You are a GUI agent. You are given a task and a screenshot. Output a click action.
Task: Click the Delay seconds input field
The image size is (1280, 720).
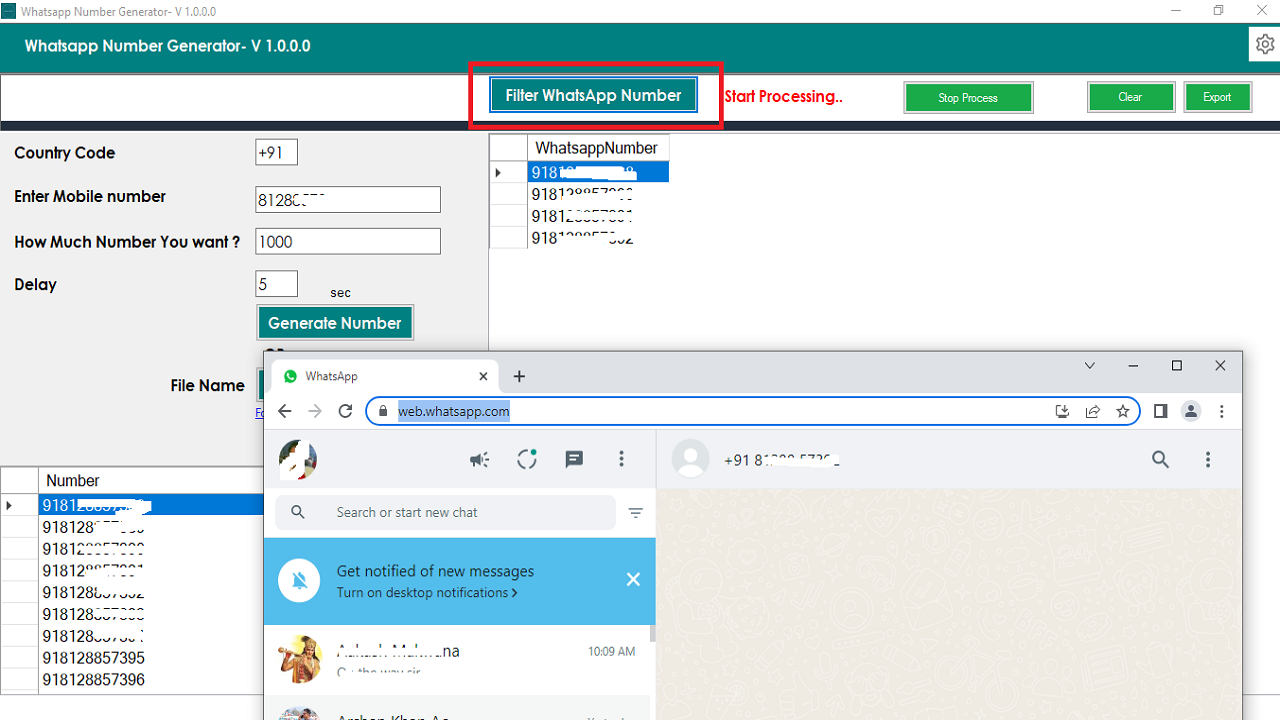(x=276, y=283)
